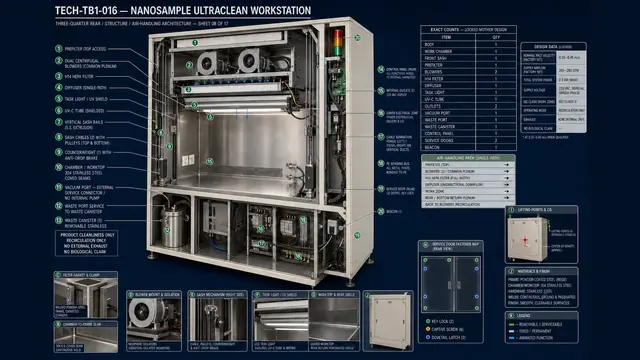Image resolution: width=640 pixels, height=360 pixels.
Task: Click the arrow in the Work Zone row
Action: (507, 191)
